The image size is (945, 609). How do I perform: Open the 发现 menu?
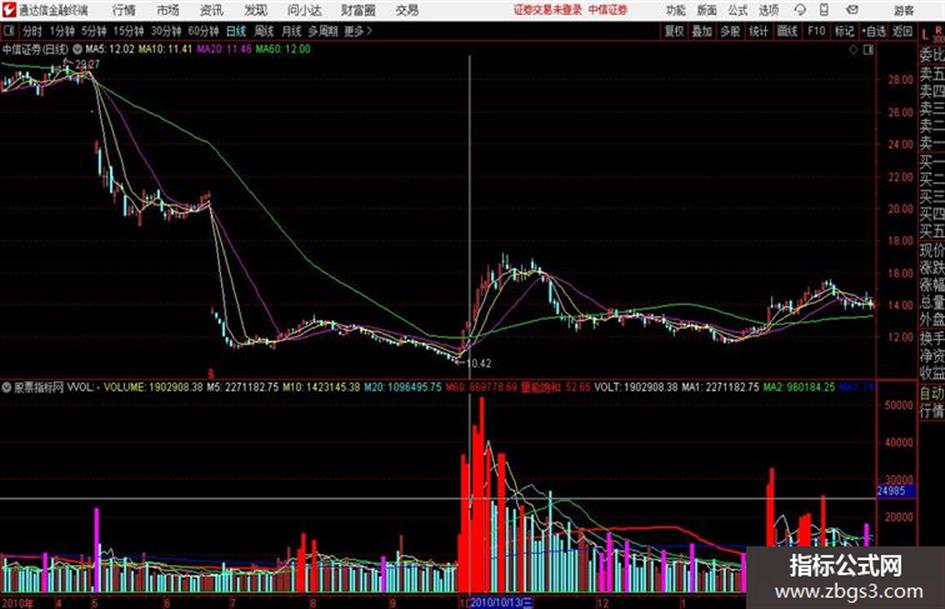(x=256, y=10)
